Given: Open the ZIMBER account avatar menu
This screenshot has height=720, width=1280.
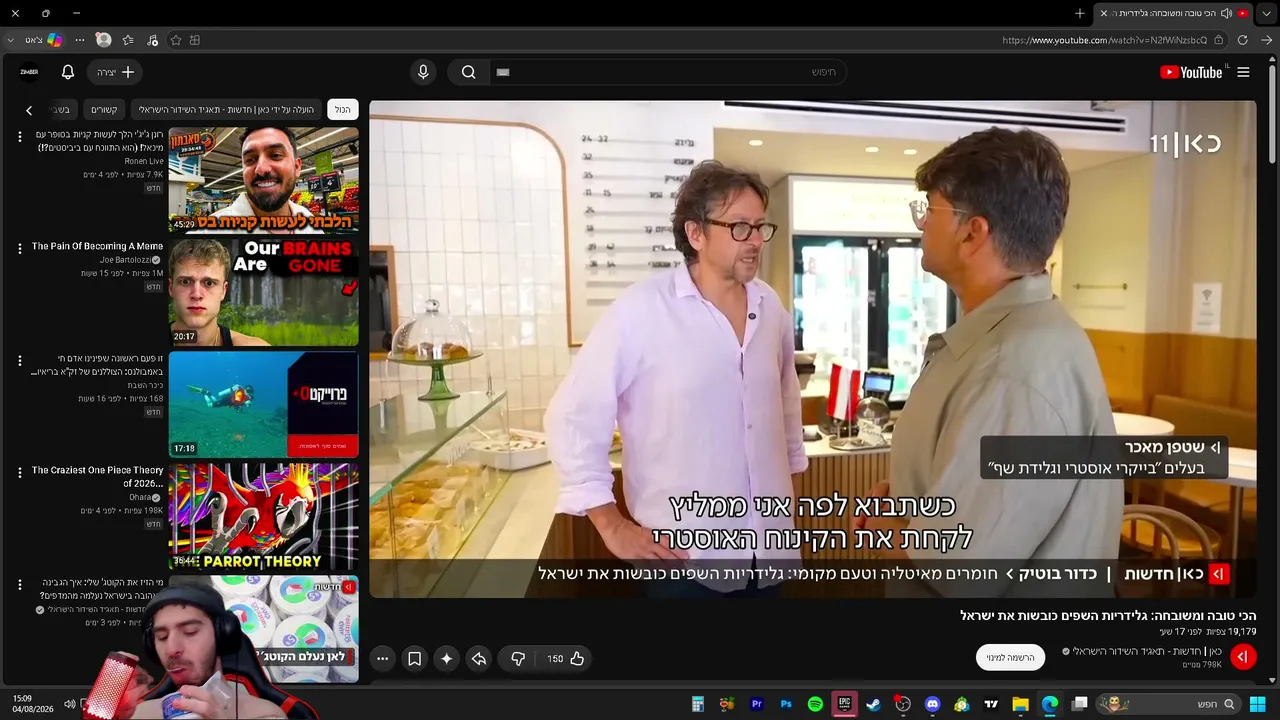Looking at the screenshot, I should coord(30,72).
